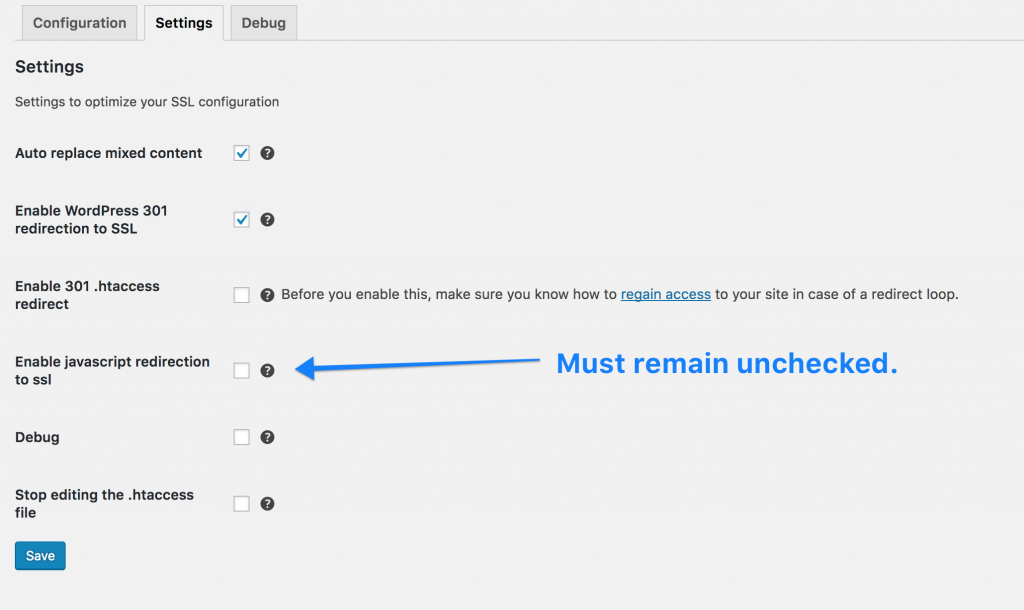Click the Stop editing the .htaccess file label
The height and width of the screenshot is (610, 1024).
click(x=104, y=503)
